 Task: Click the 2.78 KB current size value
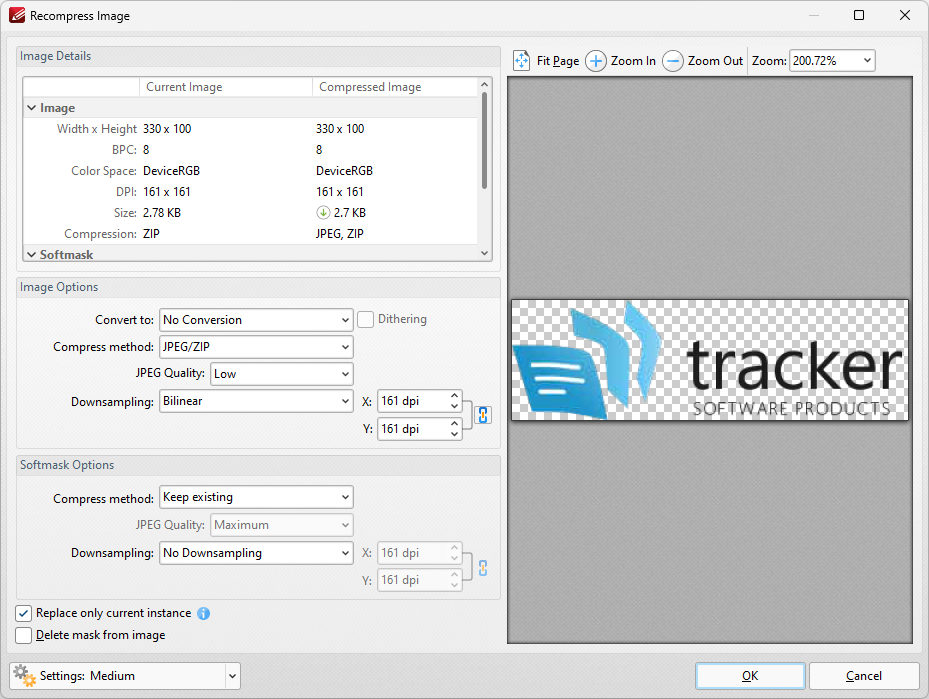(x=162, y=213)
